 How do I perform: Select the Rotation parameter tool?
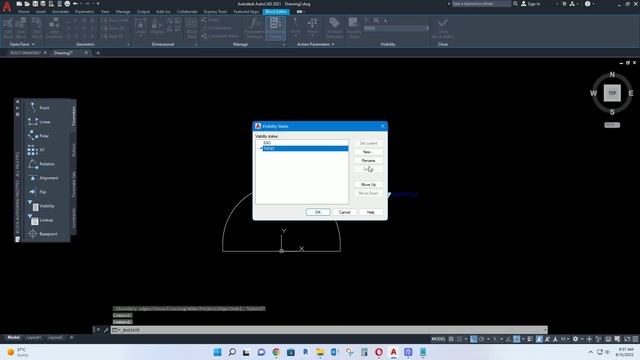point(41,164)
